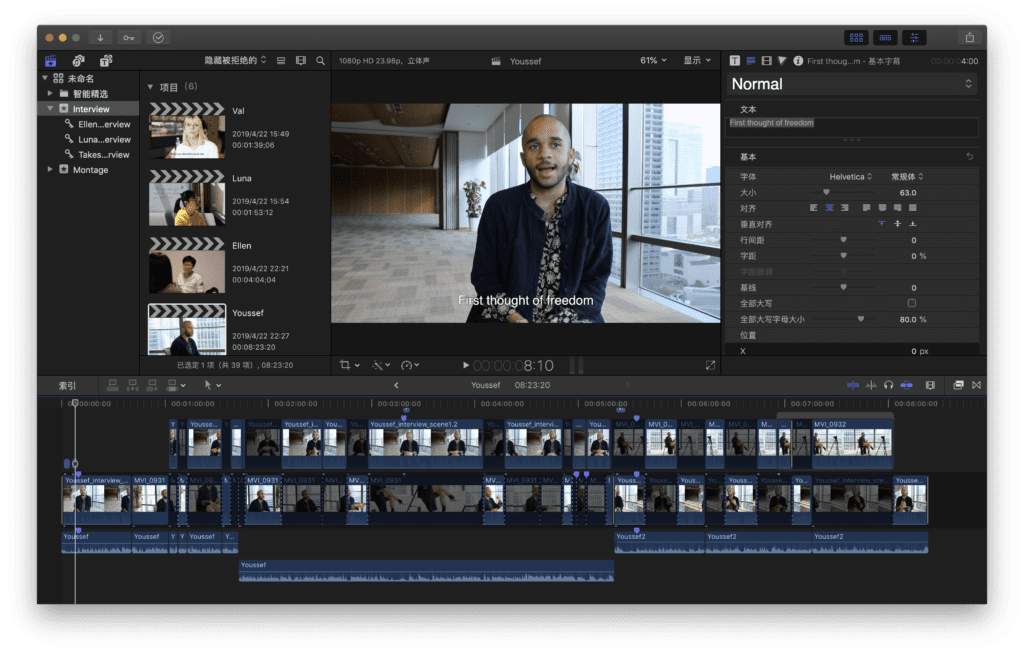The image size is (1024, 653).
Task: Switch to the captions inspector tab
Action: click(750, 61)
